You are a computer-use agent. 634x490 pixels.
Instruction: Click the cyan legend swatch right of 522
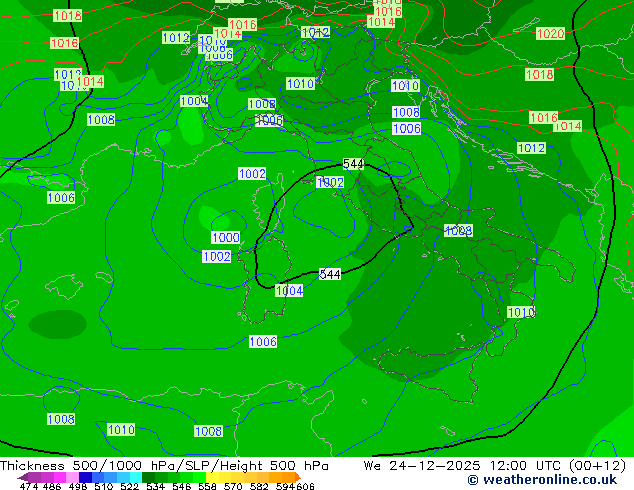pyautogui.click(x=136, y=477)
